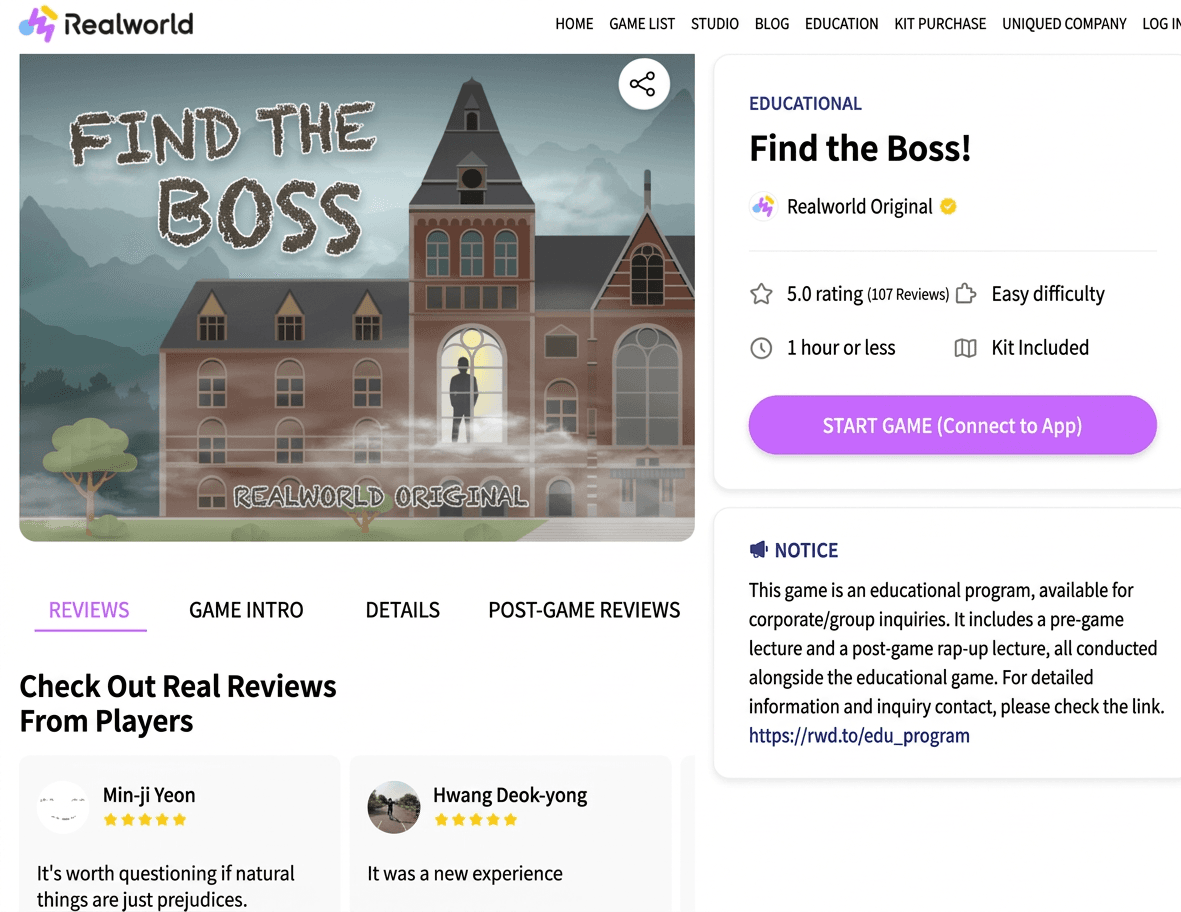Screen dimensions: 1181x912
Task: Click the Find the Boss cover image
Action: (x=357, y=297)
